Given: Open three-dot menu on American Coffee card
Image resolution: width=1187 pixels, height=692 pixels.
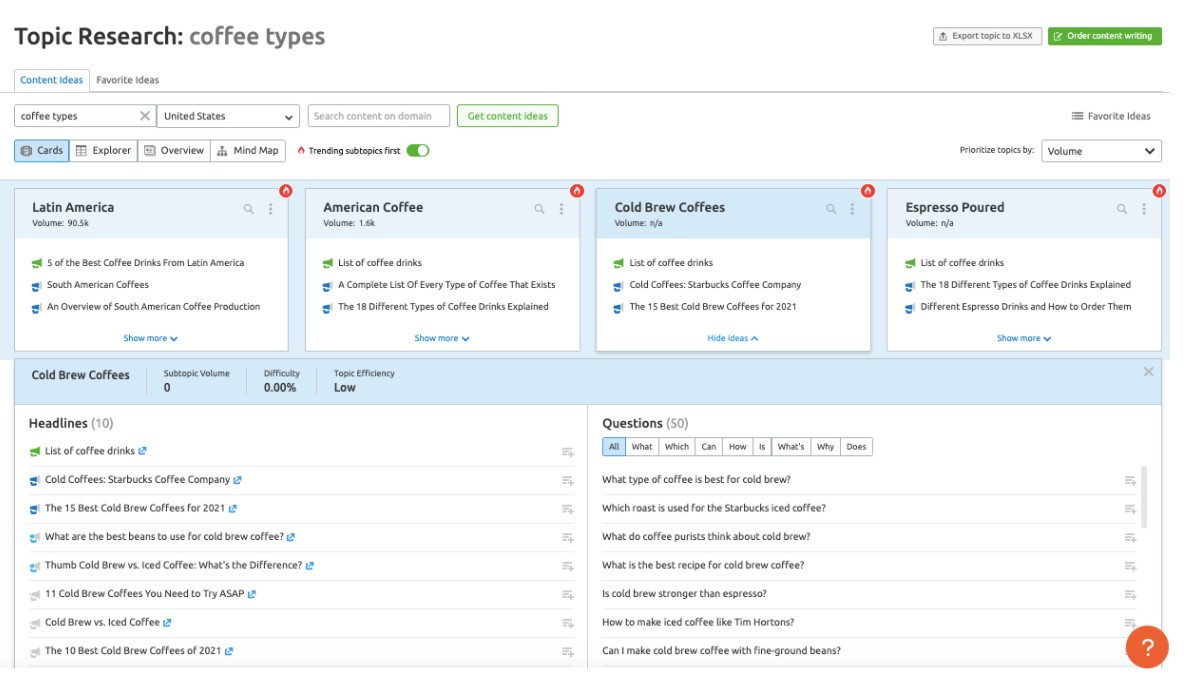Looking at the screenshot, I should pyautogui.click(x=561, y=209).
